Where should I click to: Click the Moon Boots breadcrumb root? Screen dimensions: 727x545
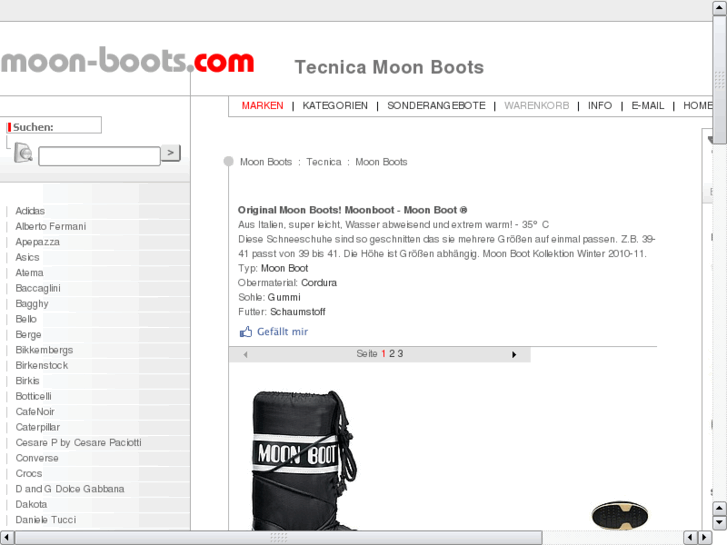(266, 162)
